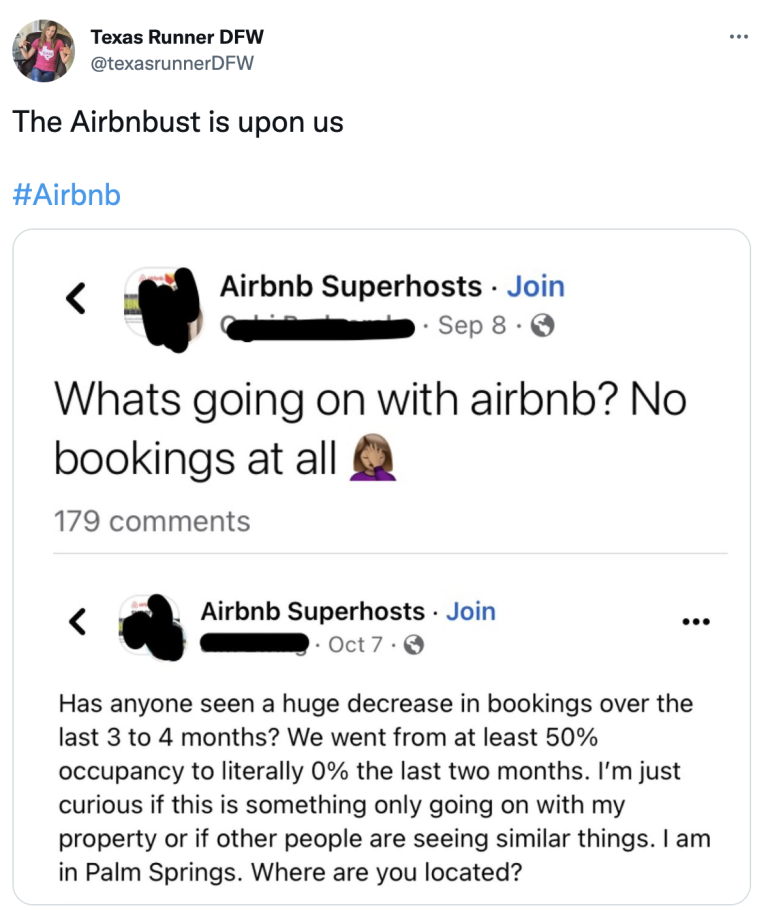Click the globe icon beside Sep 8
This screenshot has width=770, height=910.
[543, 326]
